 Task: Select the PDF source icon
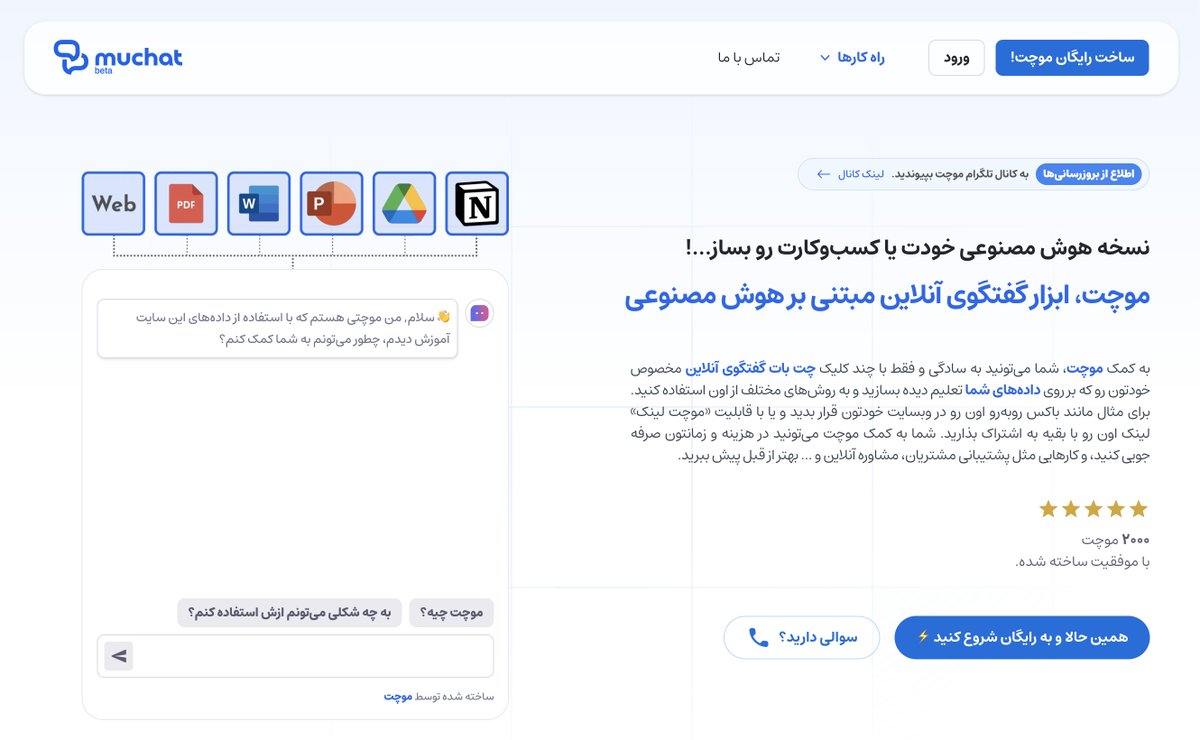[186, 204]
